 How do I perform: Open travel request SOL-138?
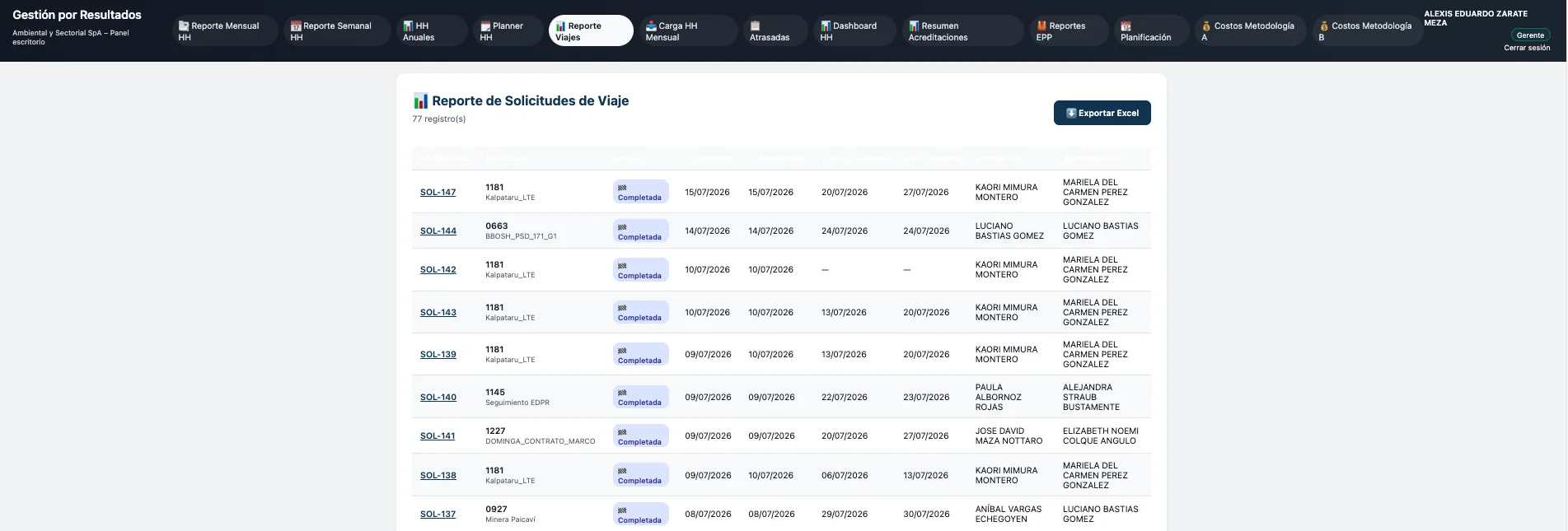[x=438, y=475]
